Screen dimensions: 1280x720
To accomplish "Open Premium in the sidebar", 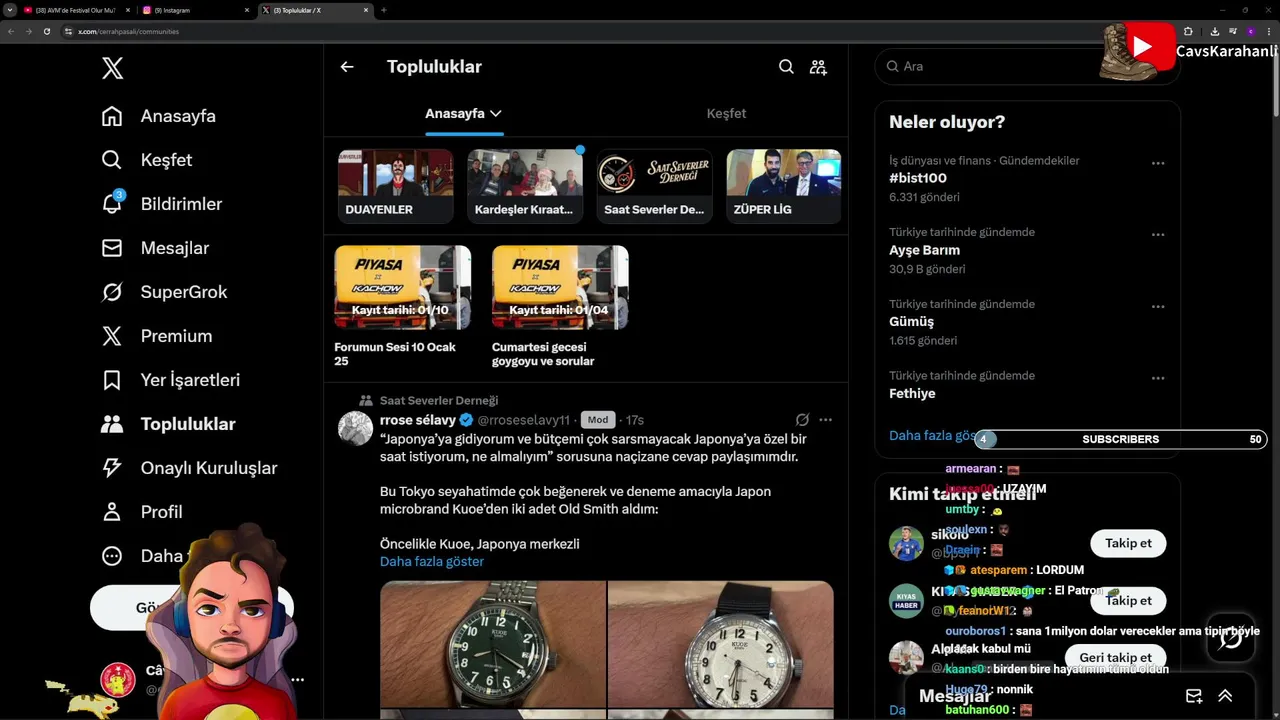I will (157, 336).
